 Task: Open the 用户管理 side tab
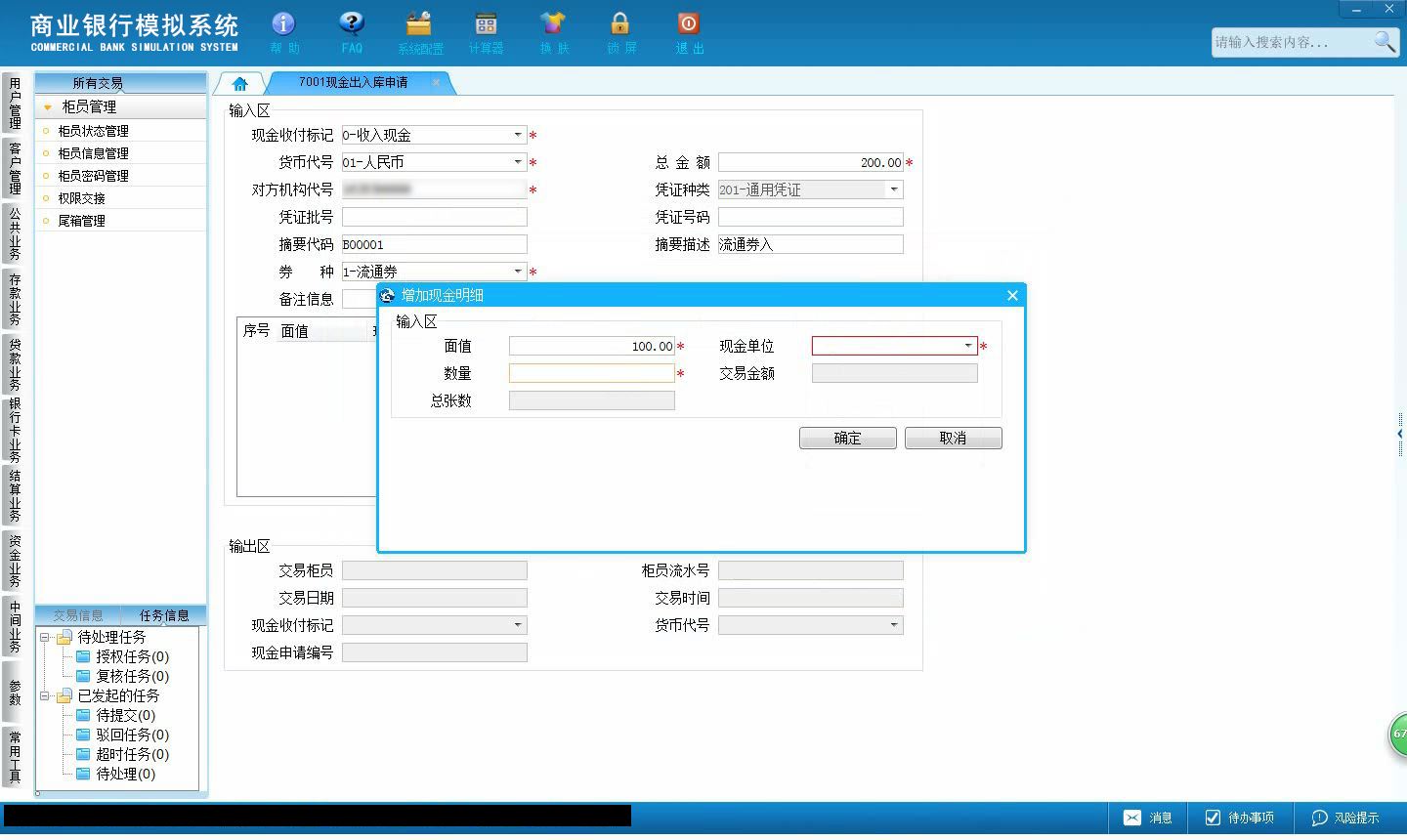[14, 103]
